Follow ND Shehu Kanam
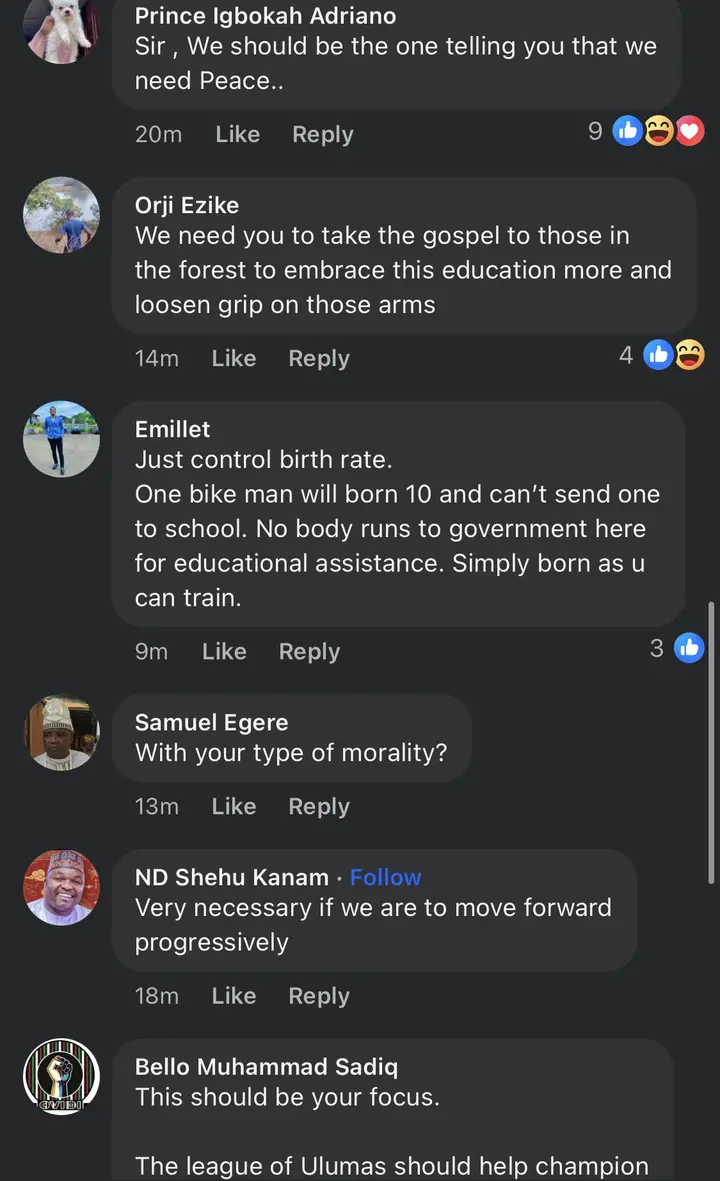The height and width of the screenshot is (1181, 720). (385, 877)
